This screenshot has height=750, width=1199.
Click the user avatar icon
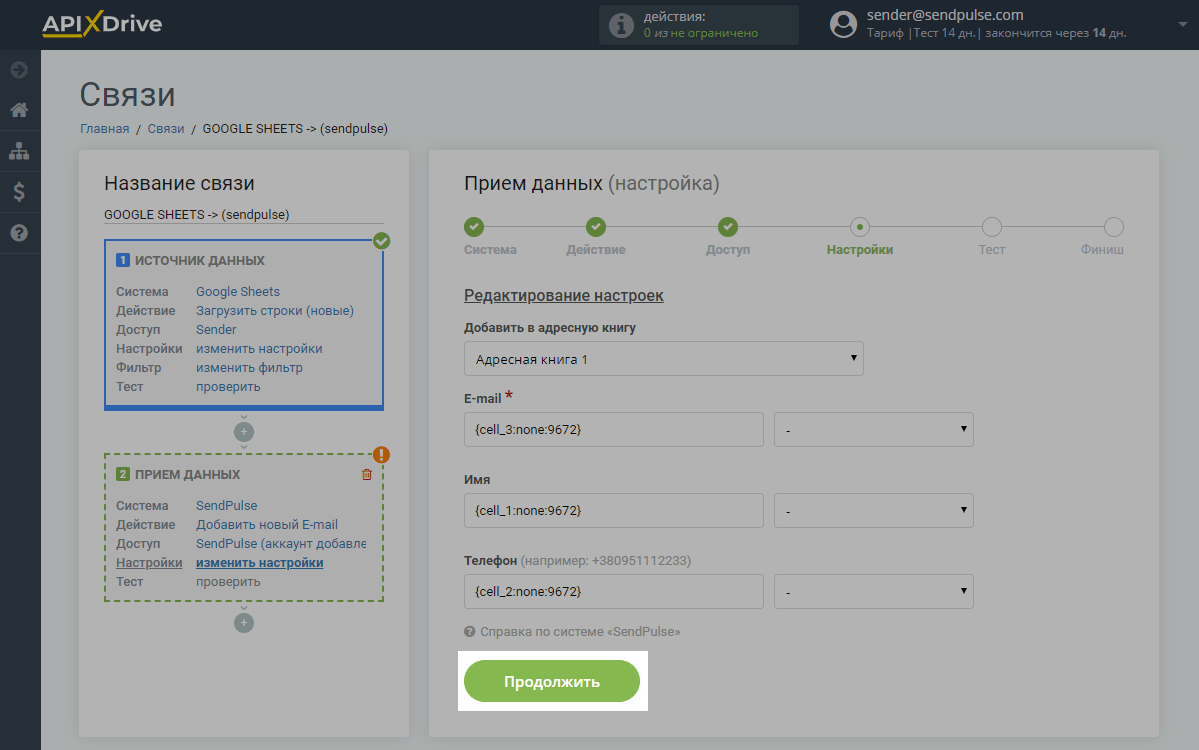pyautogui.click(x=843, y=24)
